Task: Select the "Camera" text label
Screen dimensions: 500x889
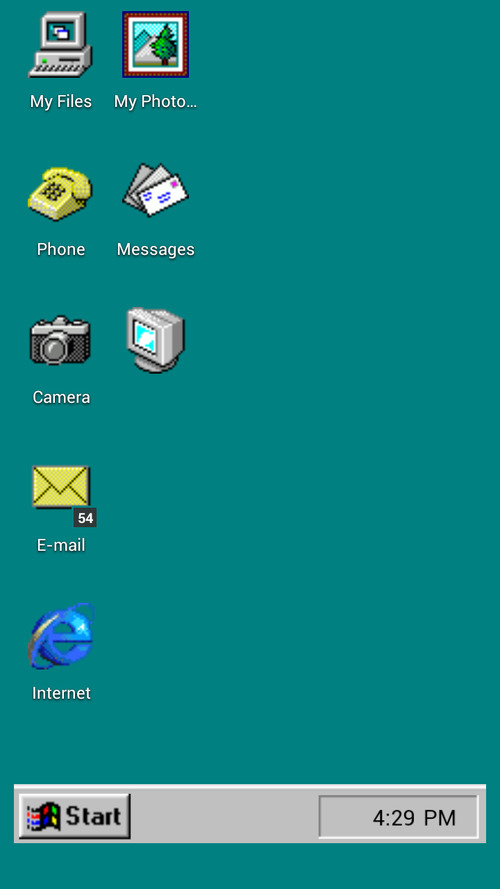Action: pos(61,397)
